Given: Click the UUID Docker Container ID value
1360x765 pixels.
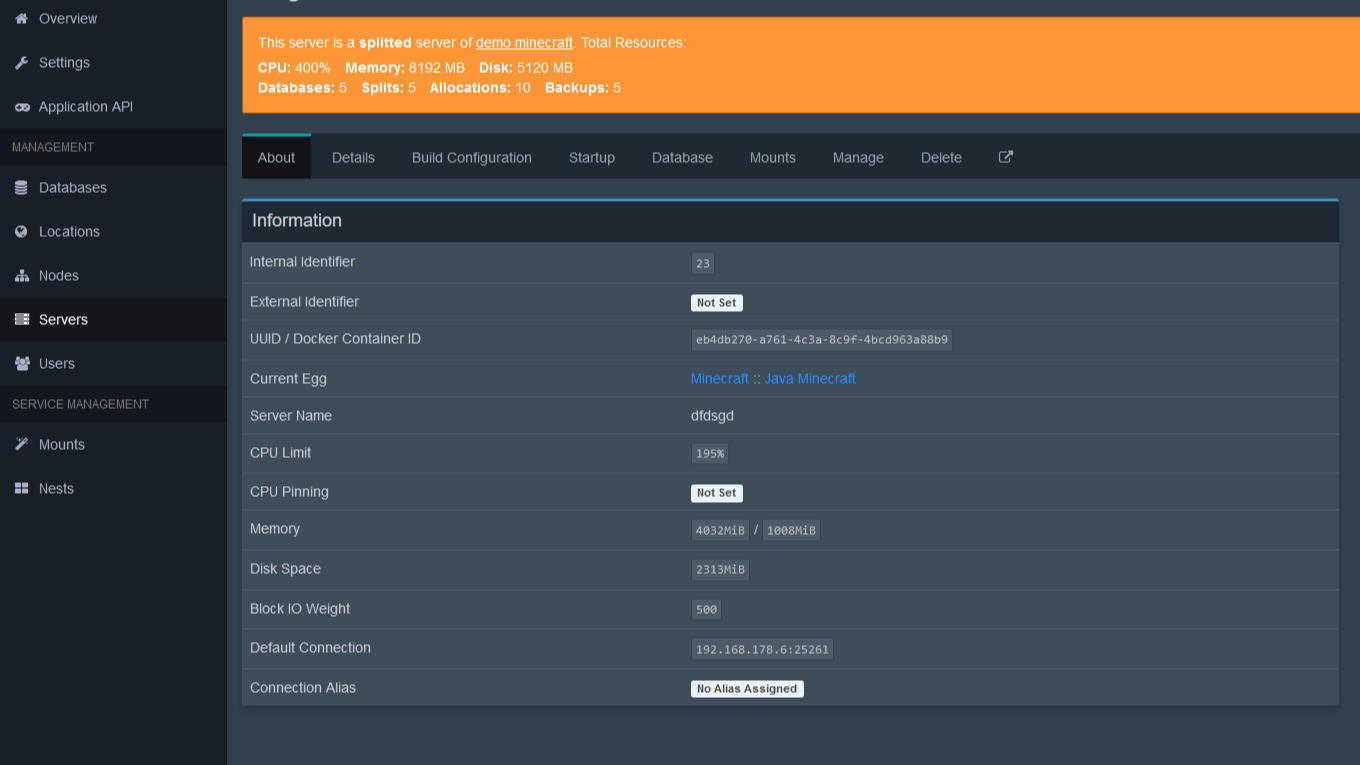Looking at the screenshot, I should [821, 340].
